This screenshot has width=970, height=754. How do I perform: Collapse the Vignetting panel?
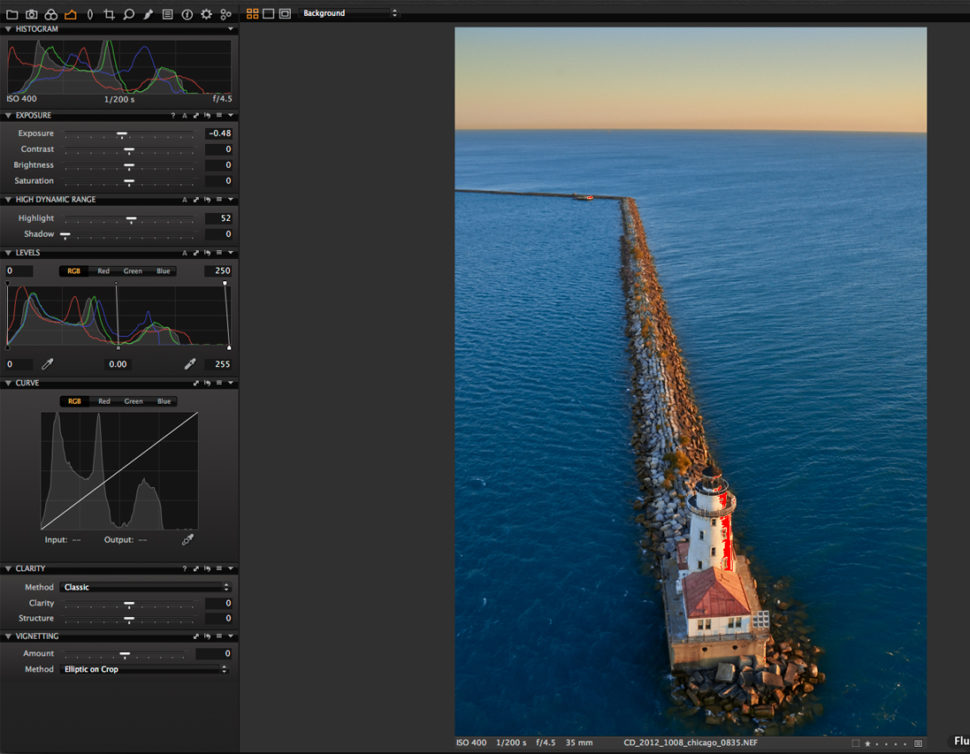pos(9,636)
